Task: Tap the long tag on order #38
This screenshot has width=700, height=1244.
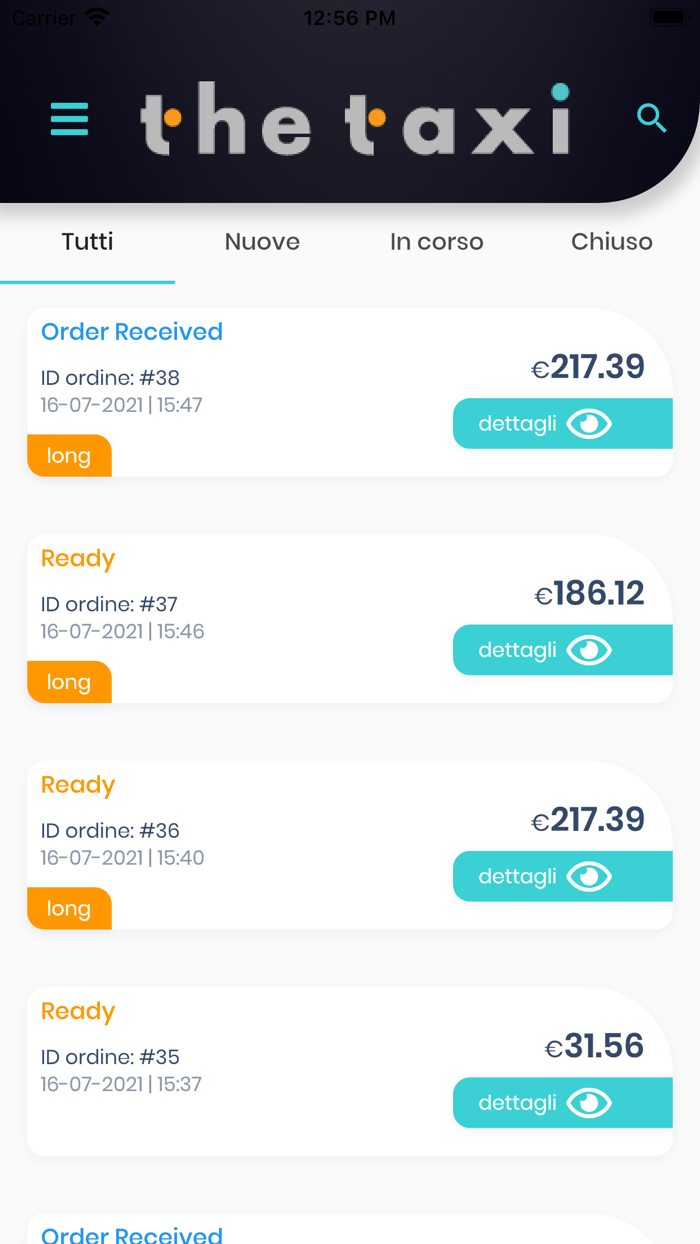Action: point(69,456)
